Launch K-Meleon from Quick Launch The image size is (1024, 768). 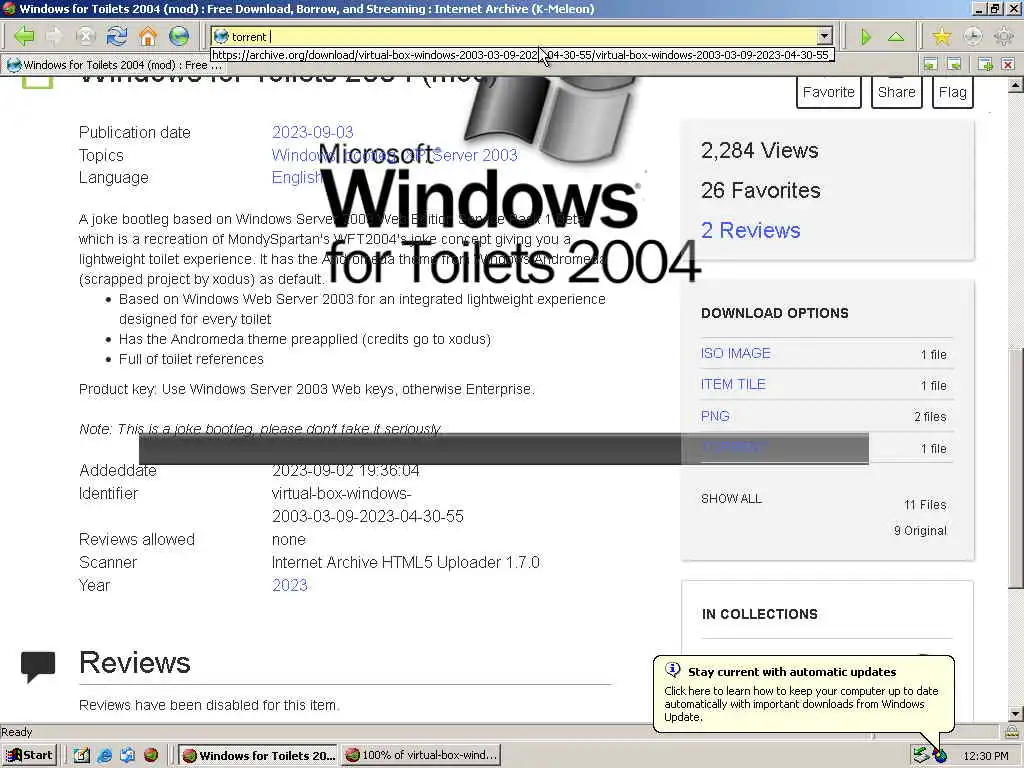[x=151, y=755]
